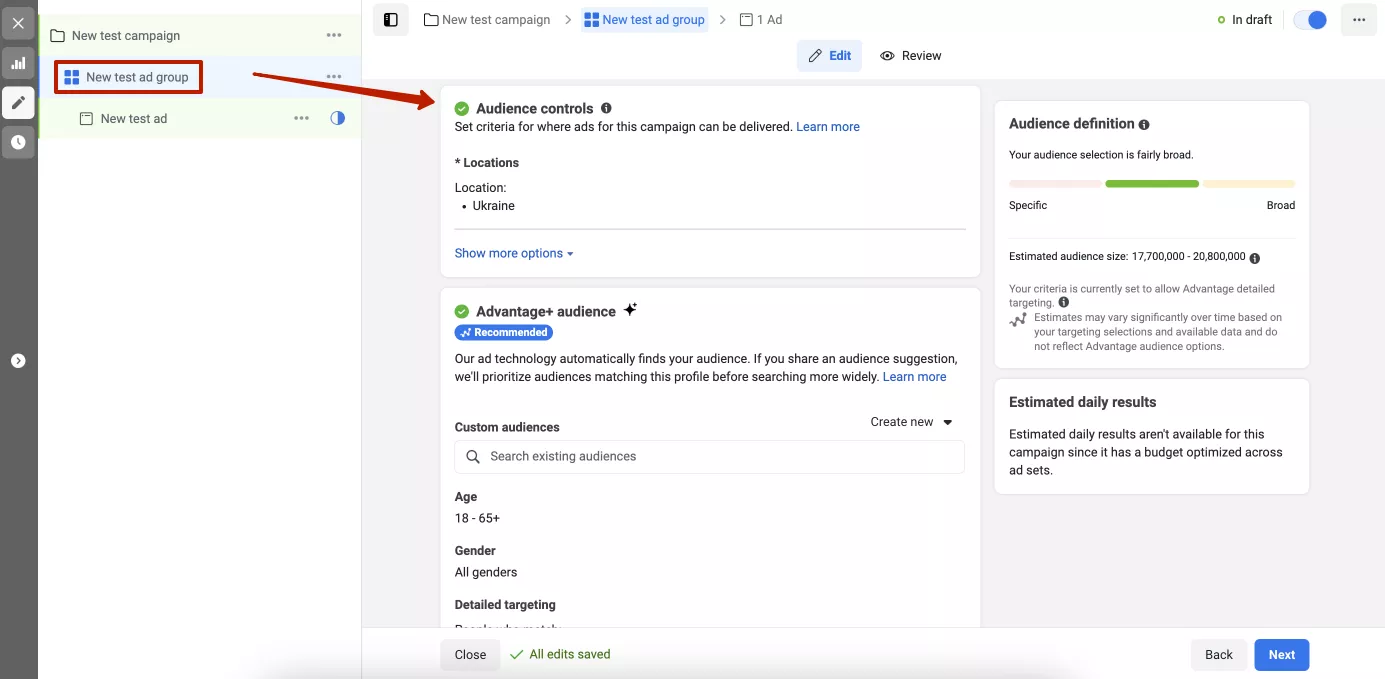Click the All edits saved status
Viewport: 1385px width, 679px height.
point(560,654)
